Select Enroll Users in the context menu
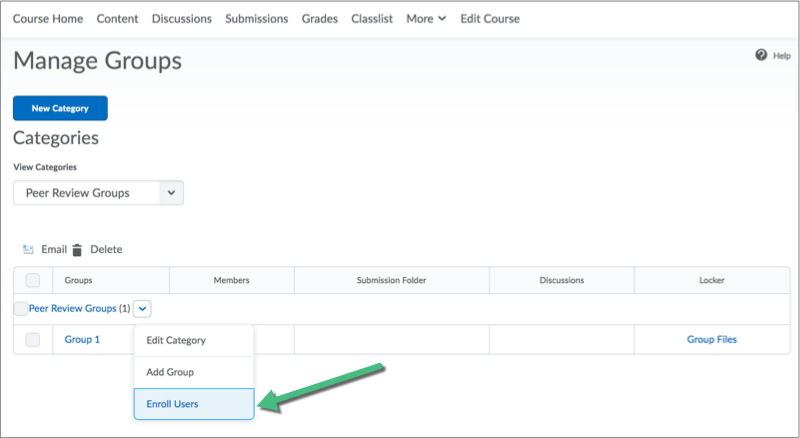 pyautogui.click(x=194, y=404)
